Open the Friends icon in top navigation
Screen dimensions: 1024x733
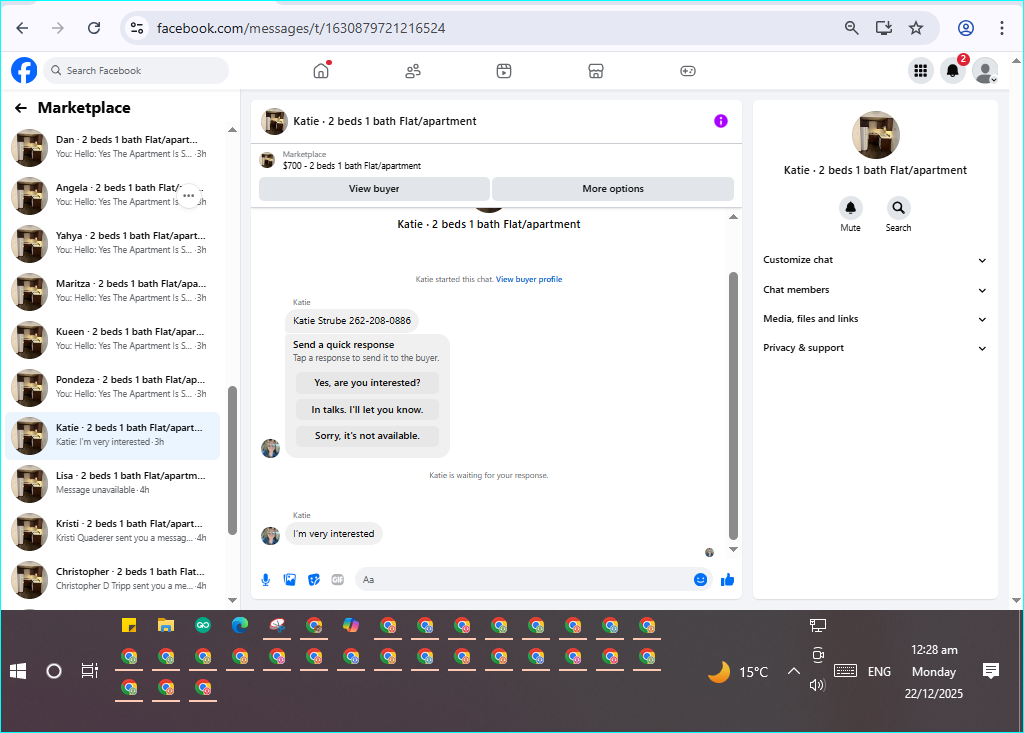pos(413,71)
